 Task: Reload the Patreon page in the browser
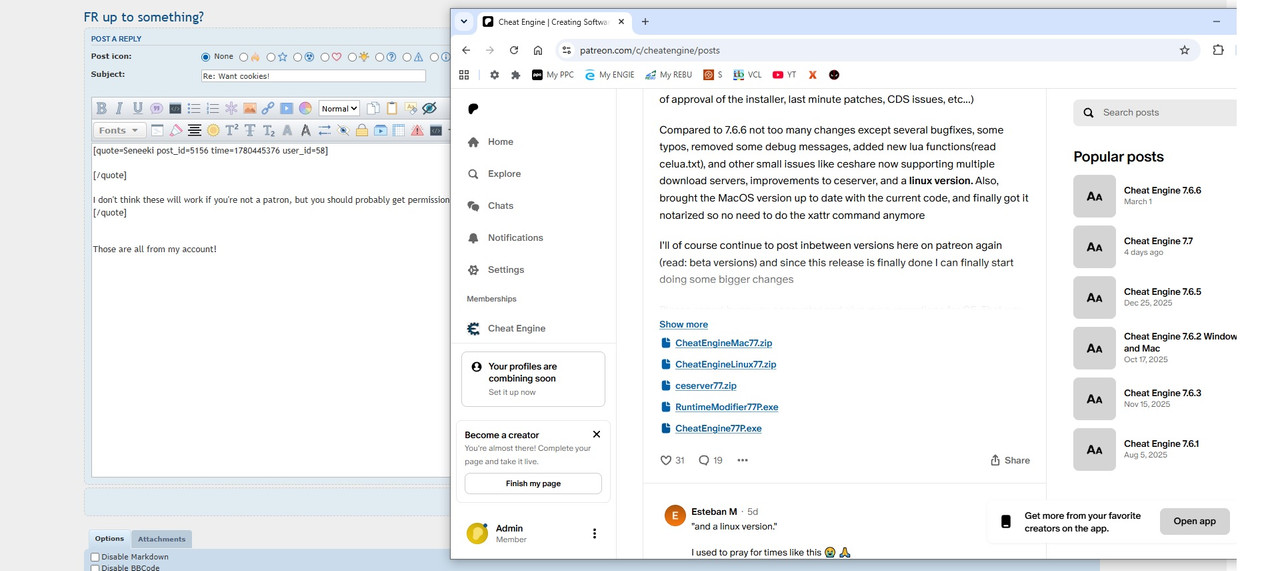tap(514, 50)
